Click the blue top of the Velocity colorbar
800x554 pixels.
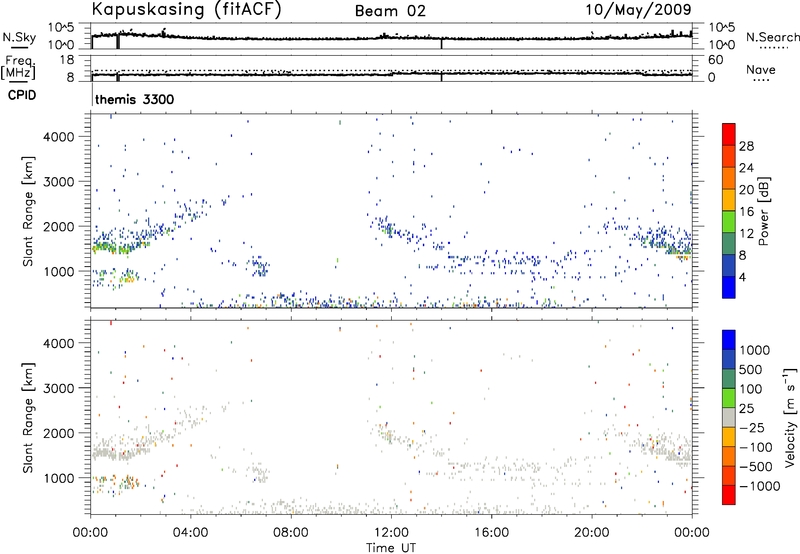729,340
